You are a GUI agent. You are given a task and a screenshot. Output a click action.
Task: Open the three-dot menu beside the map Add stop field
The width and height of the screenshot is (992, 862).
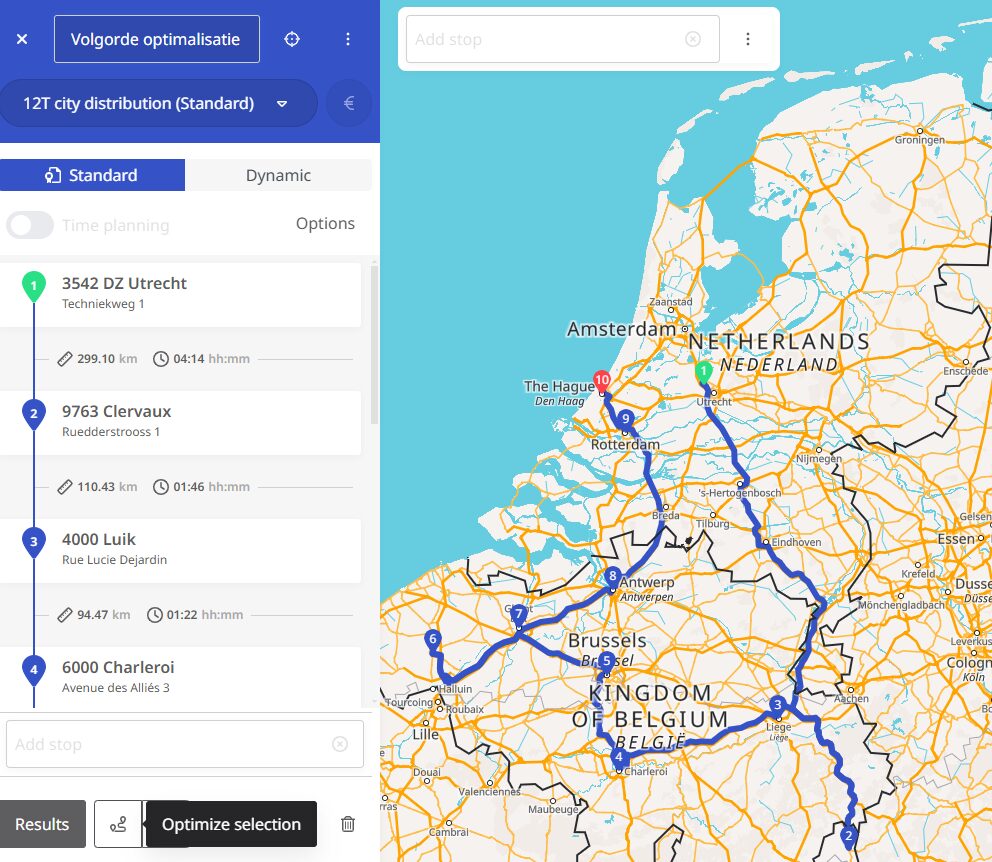[x=748, y=37]
